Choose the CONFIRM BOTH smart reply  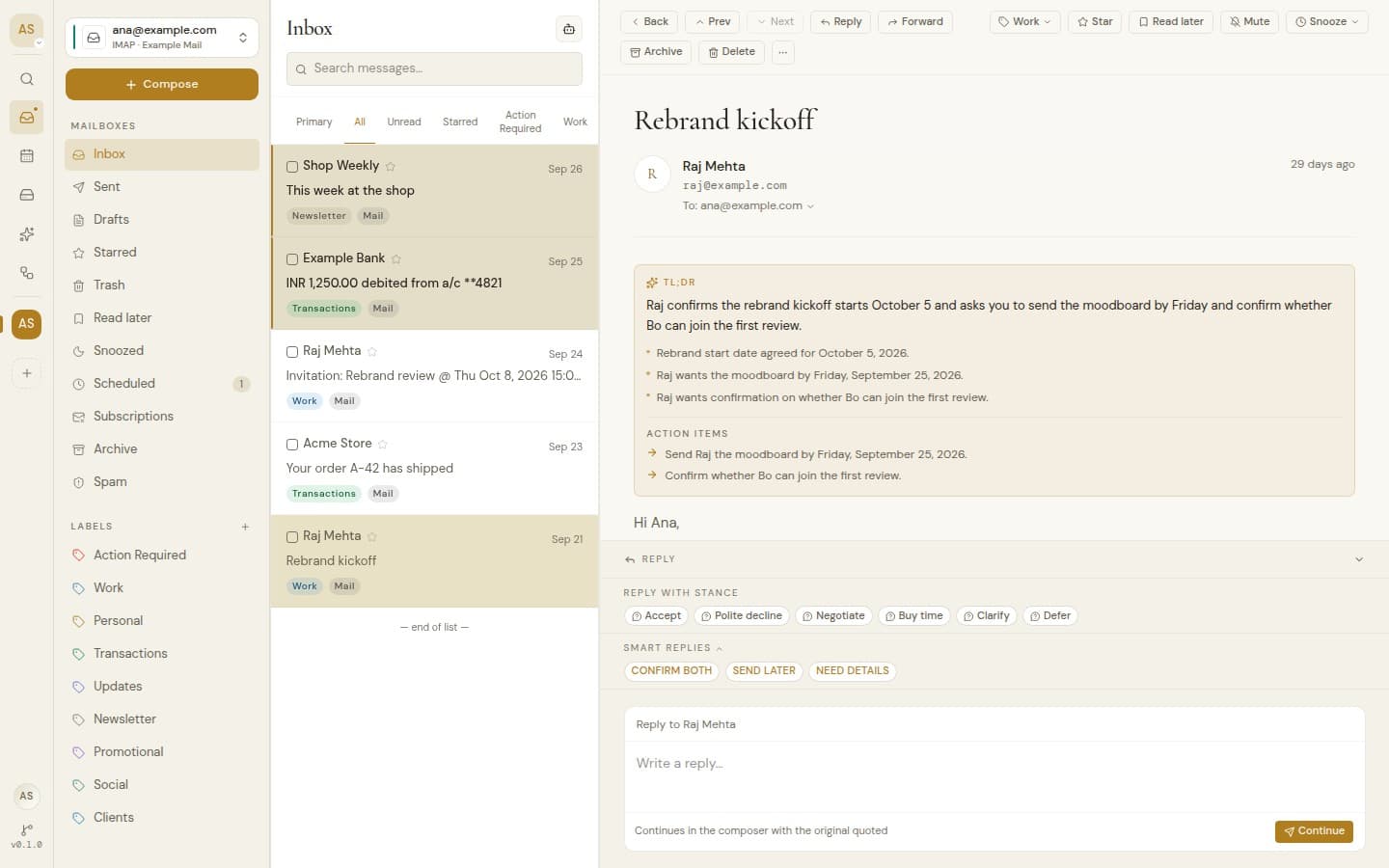[671, 671]
